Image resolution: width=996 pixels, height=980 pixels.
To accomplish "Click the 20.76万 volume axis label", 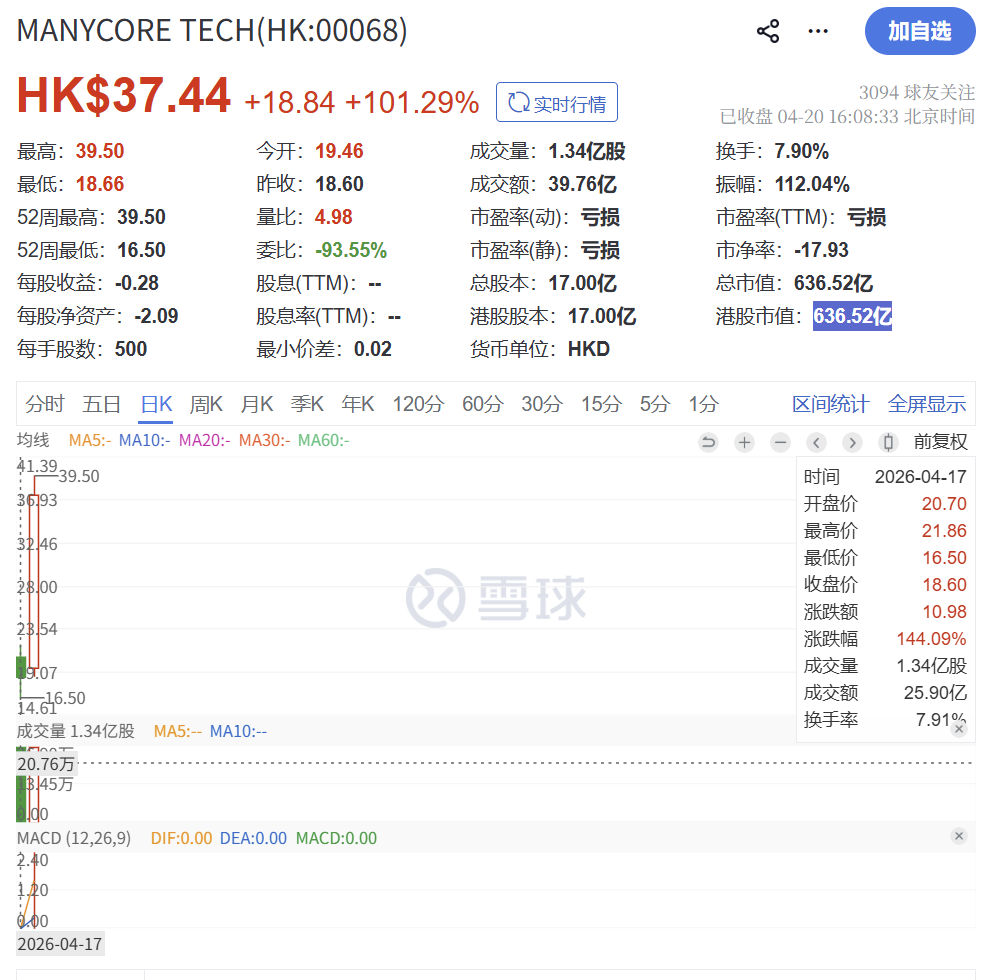I will [46, 764].
